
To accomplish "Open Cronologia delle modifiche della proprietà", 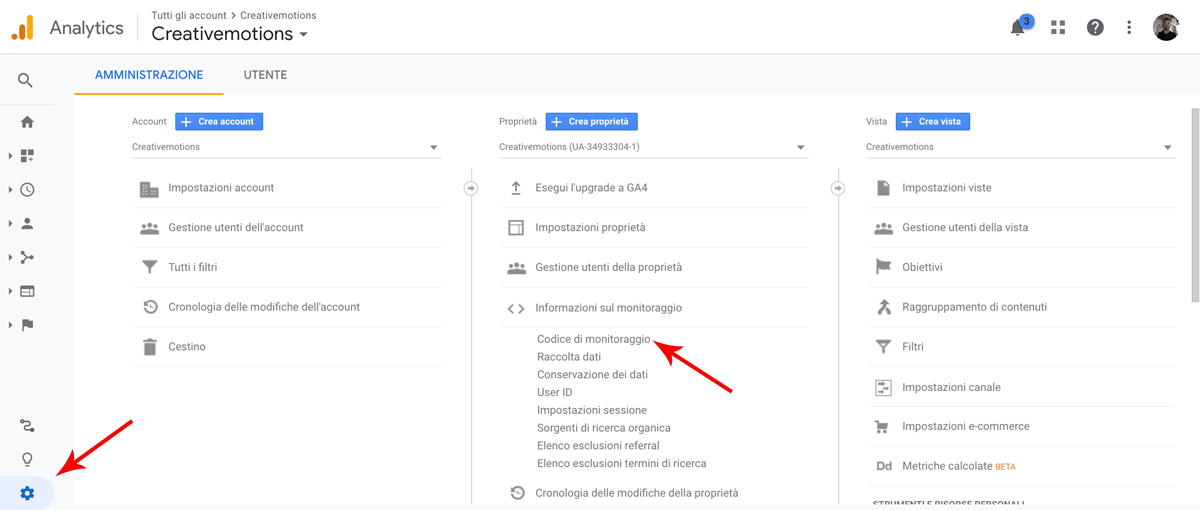I will [637, 493].
